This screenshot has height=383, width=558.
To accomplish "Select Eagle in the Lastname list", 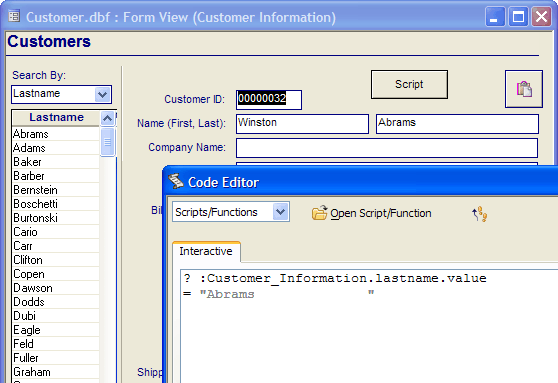I will pyautogui.click(x=56, y=330).
